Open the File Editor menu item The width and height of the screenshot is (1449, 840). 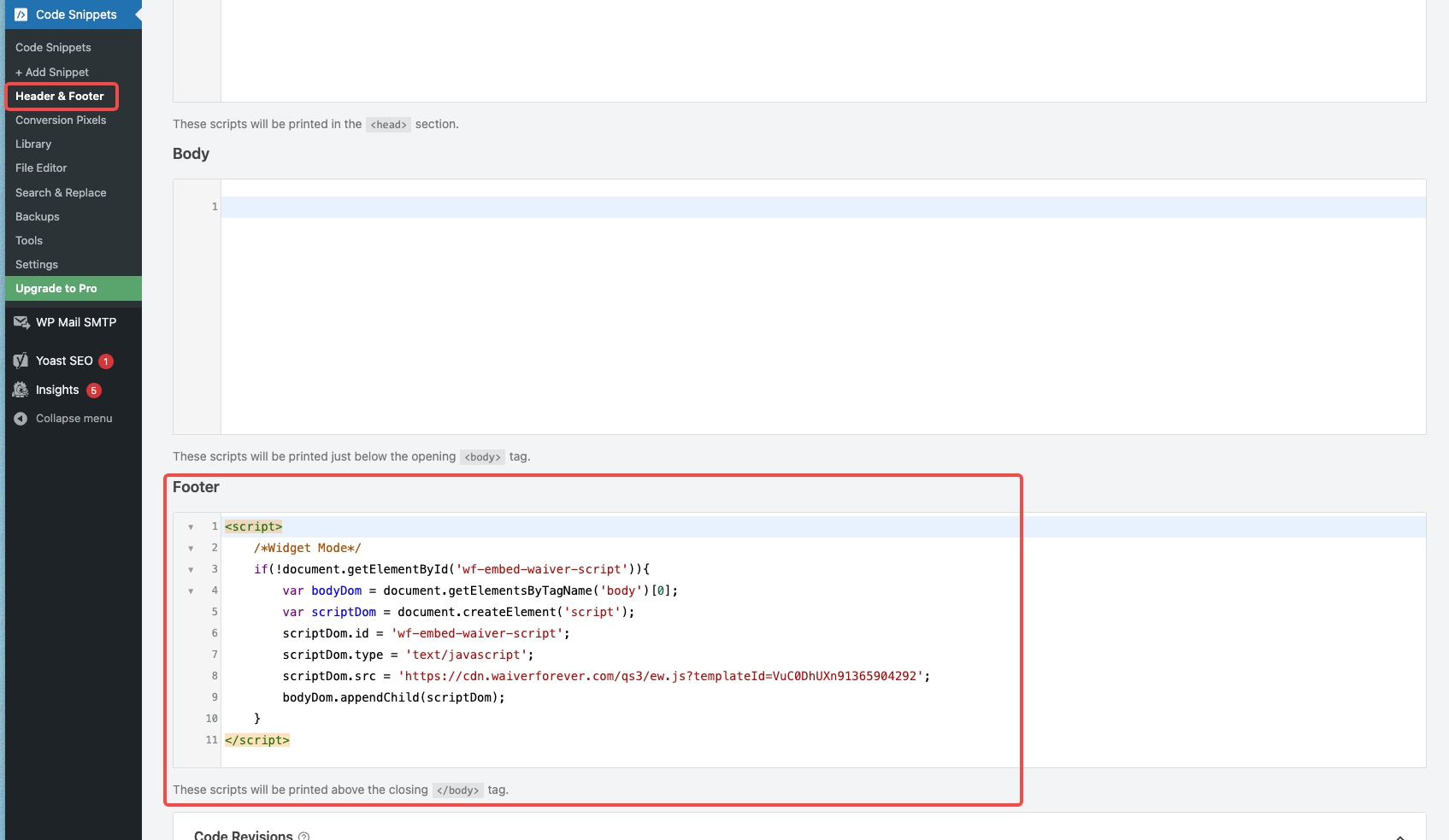click(x=41, y=168)
